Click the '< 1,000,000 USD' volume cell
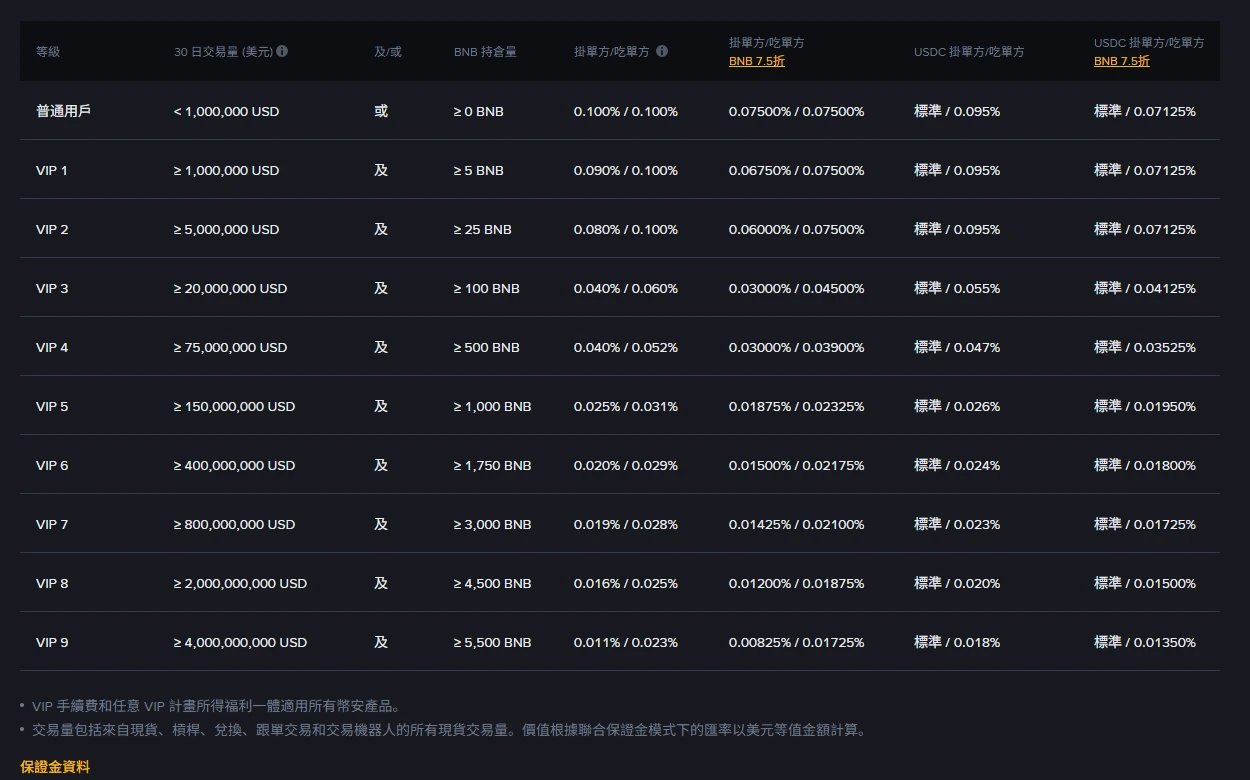 (x=226, y=111)
